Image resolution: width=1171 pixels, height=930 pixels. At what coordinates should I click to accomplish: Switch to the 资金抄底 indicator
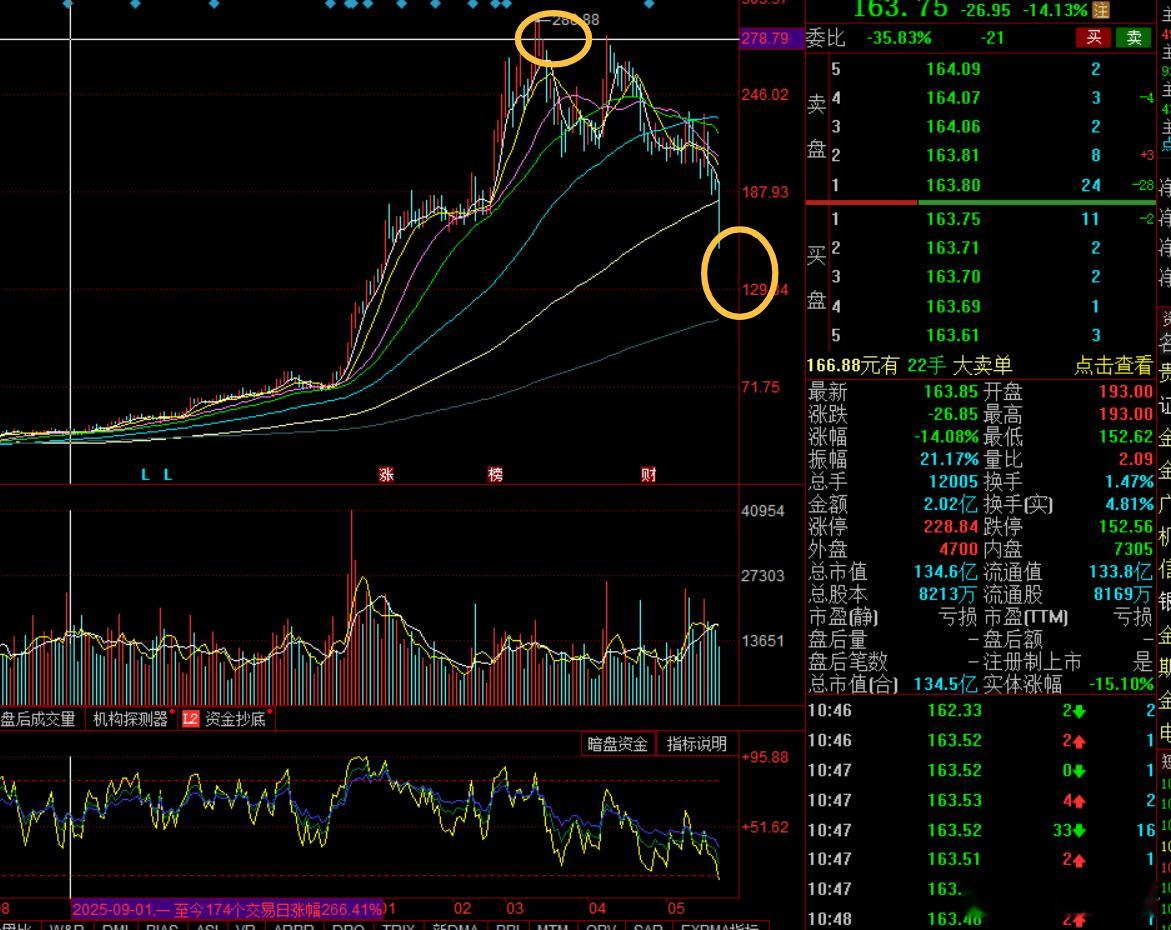(x=234, y=719)
